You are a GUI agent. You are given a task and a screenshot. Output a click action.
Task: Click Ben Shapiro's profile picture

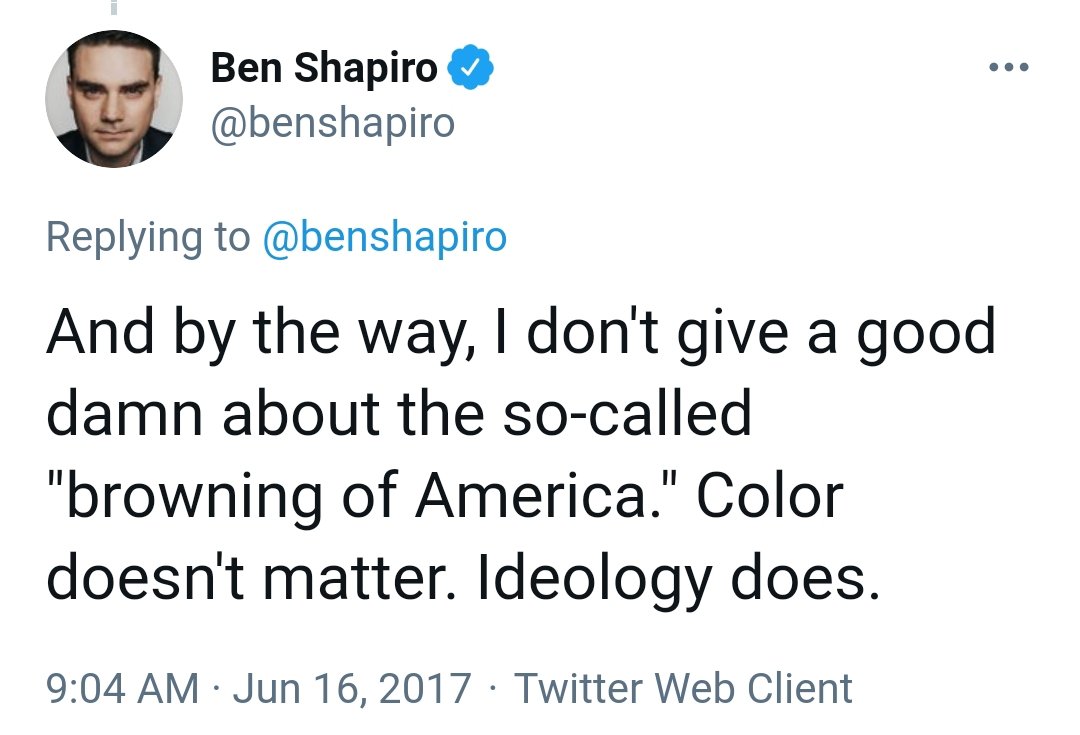pyautogui.click(x=114, y=99)
